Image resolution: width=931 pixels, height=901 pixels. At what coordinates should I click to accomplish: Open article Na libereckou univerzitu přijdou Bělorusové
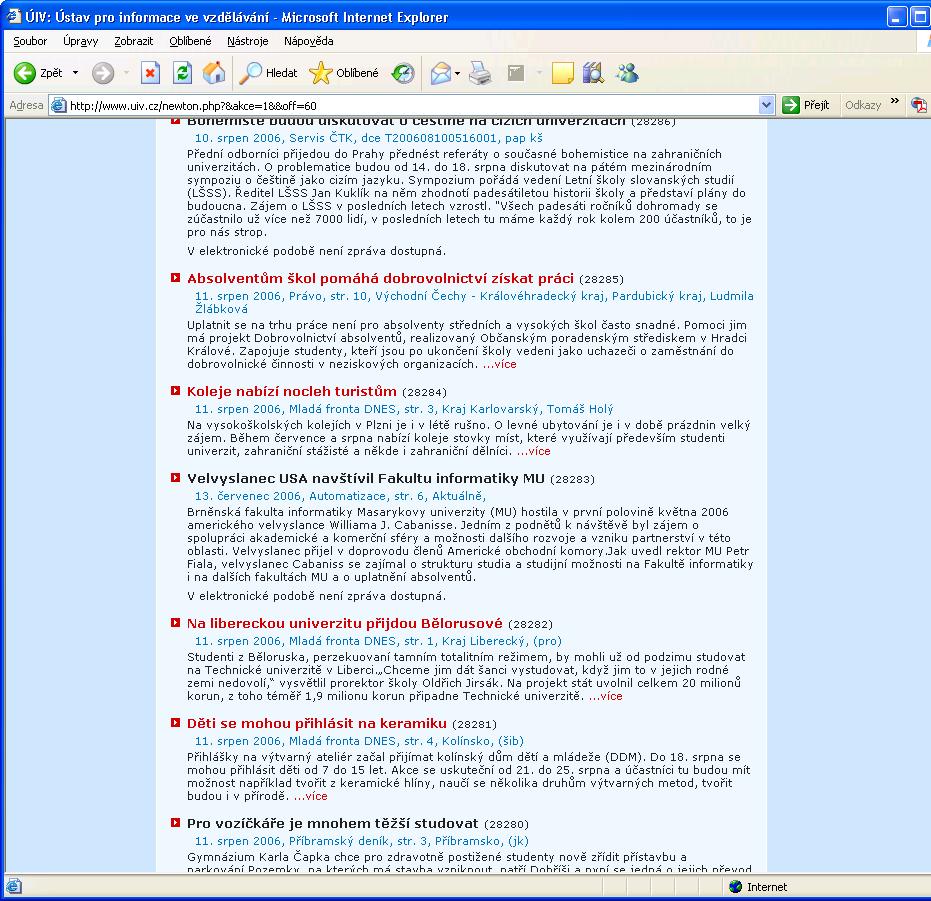tap(344, 623)
